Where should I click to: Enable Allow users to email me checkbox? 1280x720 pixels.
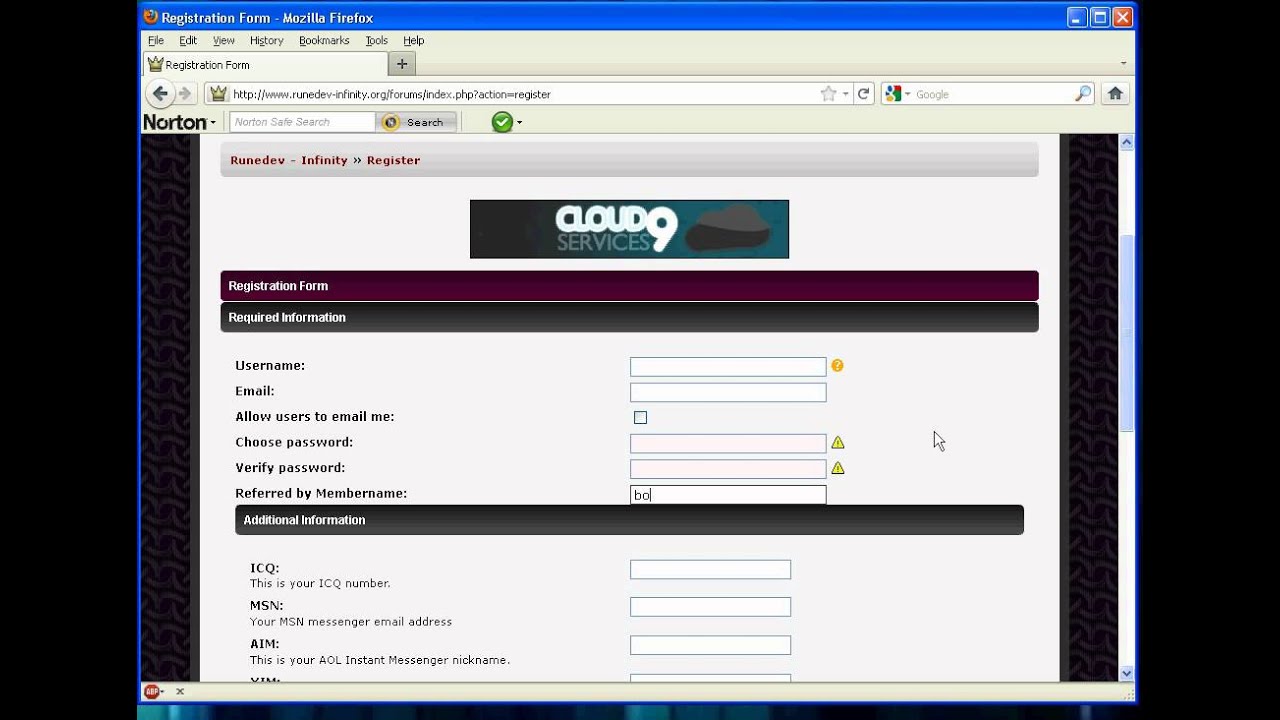[640, 417]
